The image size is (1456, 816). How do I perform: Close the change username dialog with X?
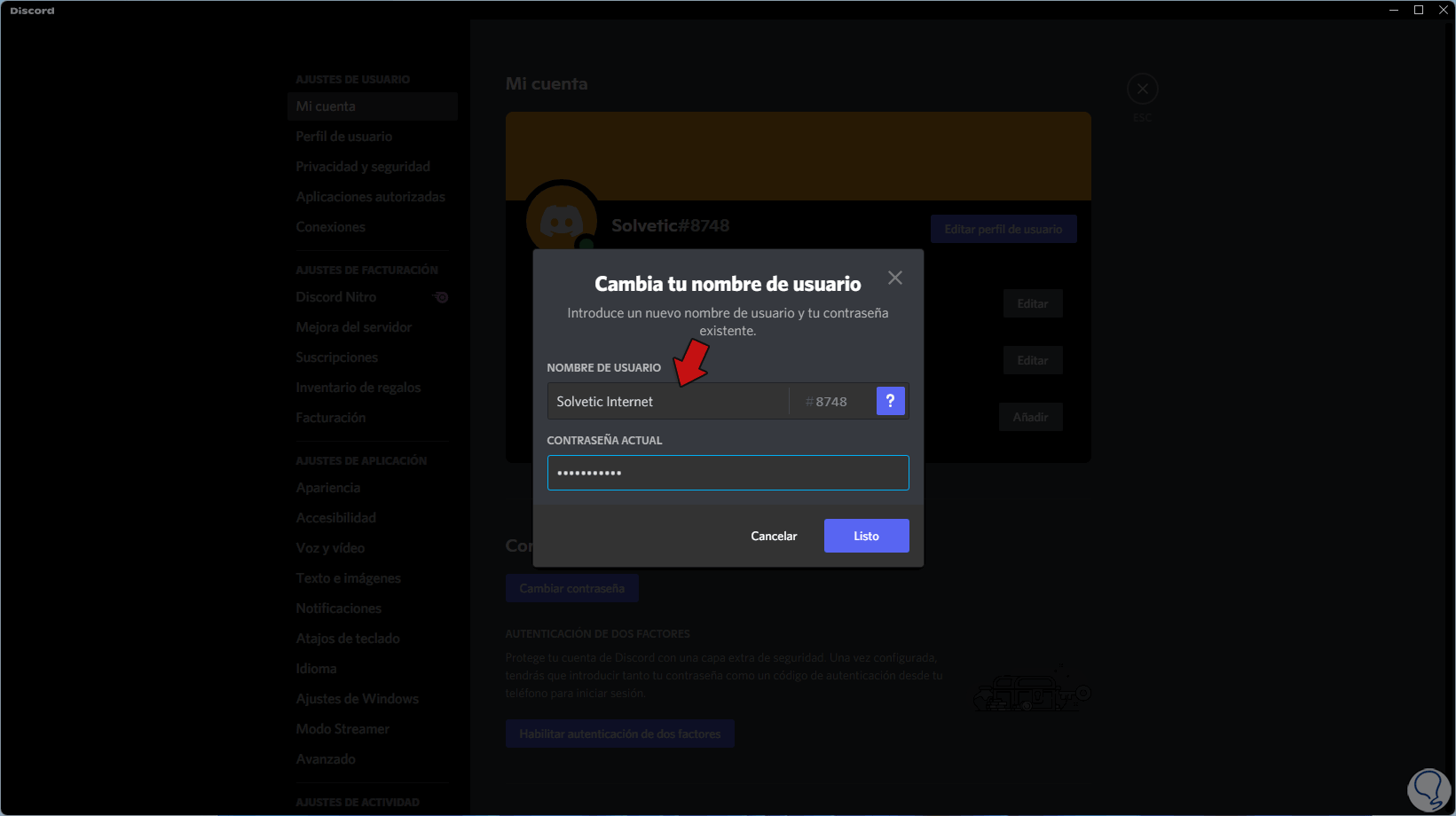pyautogui.click(x=895, y=278)
